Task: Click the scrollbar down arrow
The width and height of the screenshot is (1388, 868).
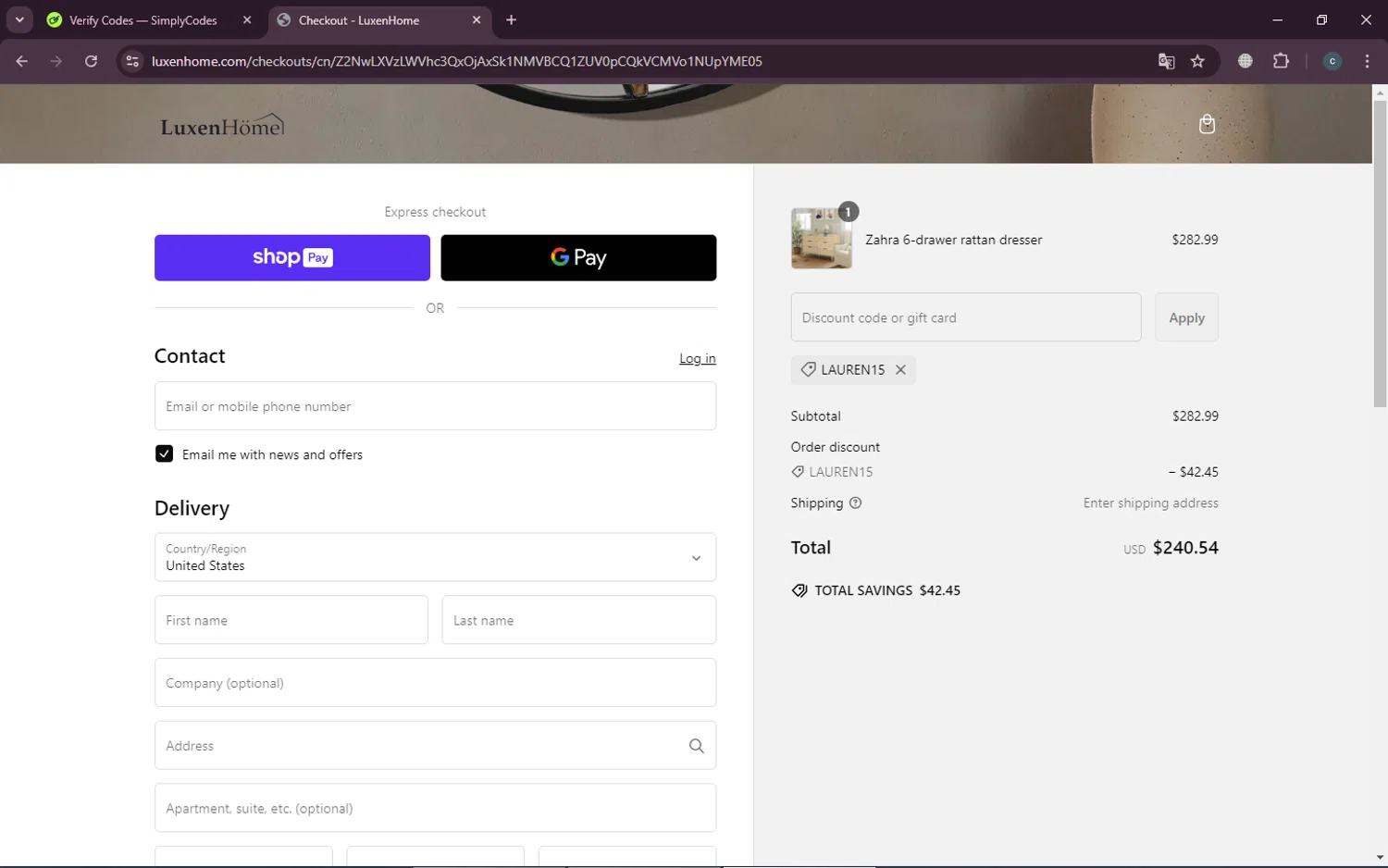Action: [1380, 858]
